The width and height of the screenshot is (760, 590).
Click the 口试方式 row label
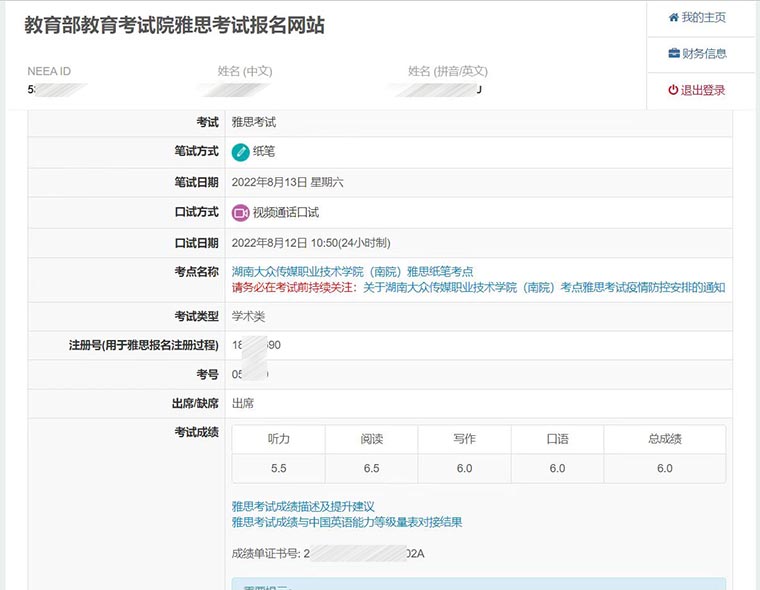pos(197,212)
